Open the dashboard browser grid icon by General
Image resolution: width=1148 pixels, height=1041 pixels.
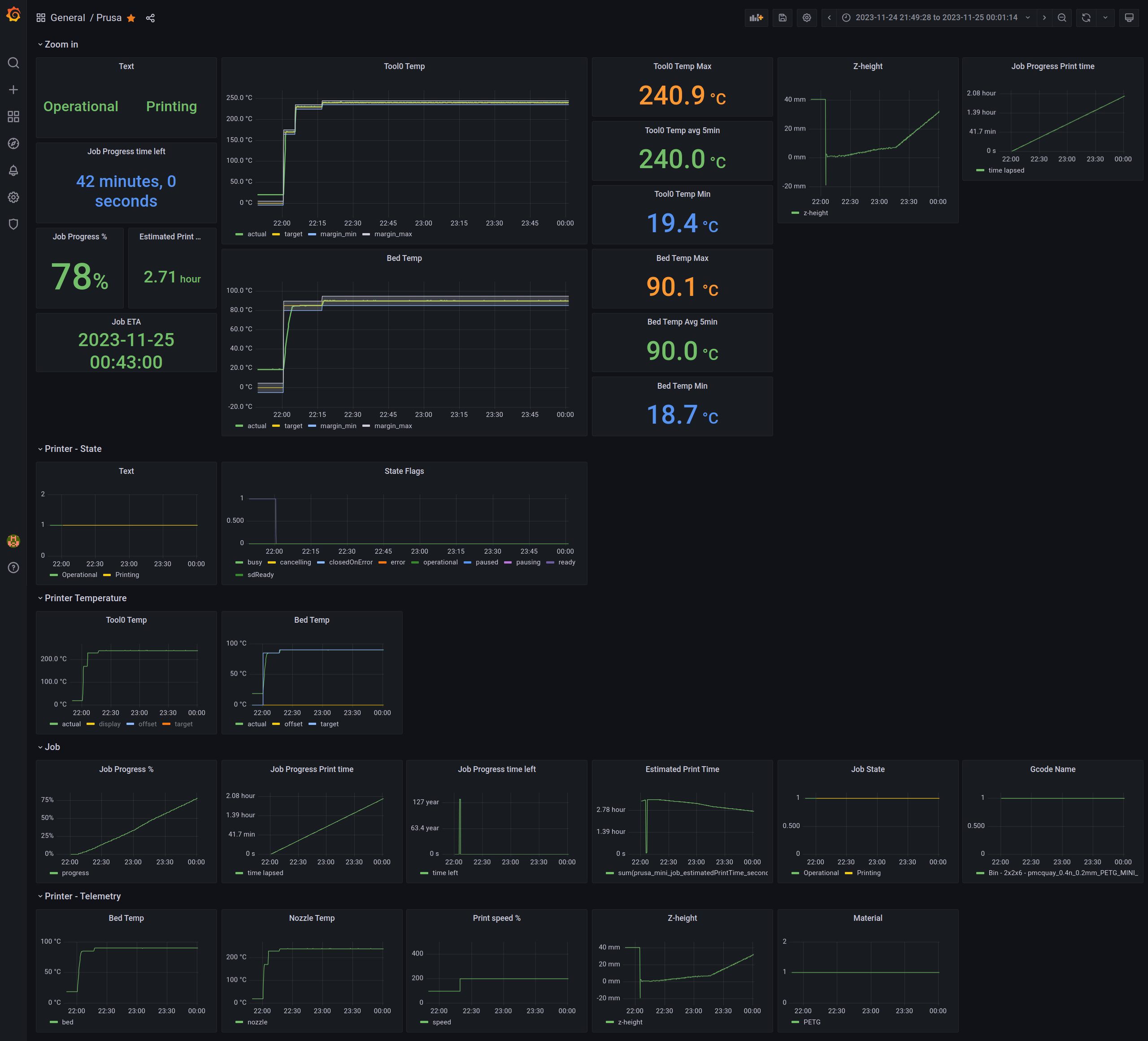[x=40, y=17]
